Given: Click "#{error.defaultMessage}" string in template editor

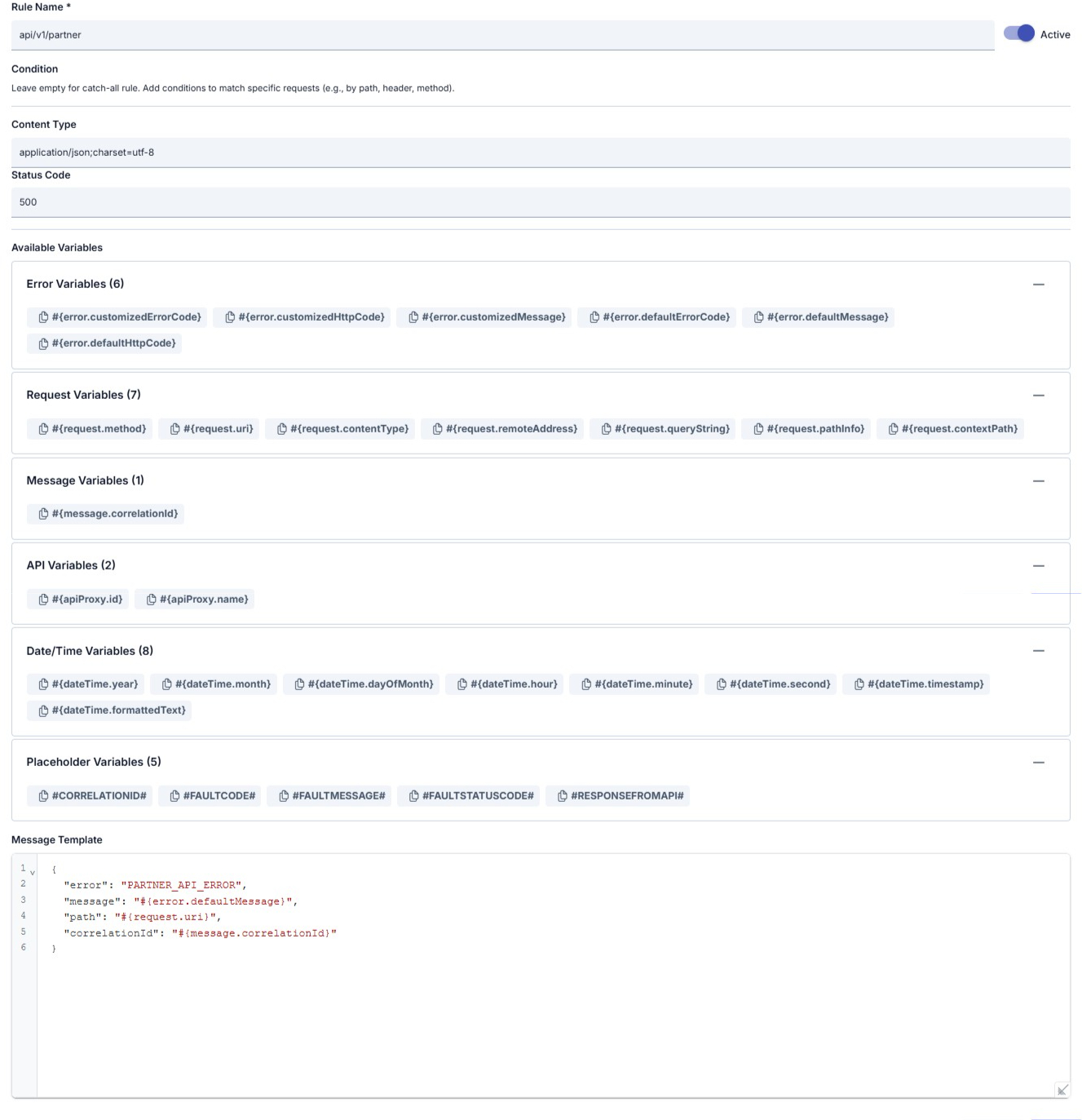Looking at the screenshot, I should tap(213, 901).
